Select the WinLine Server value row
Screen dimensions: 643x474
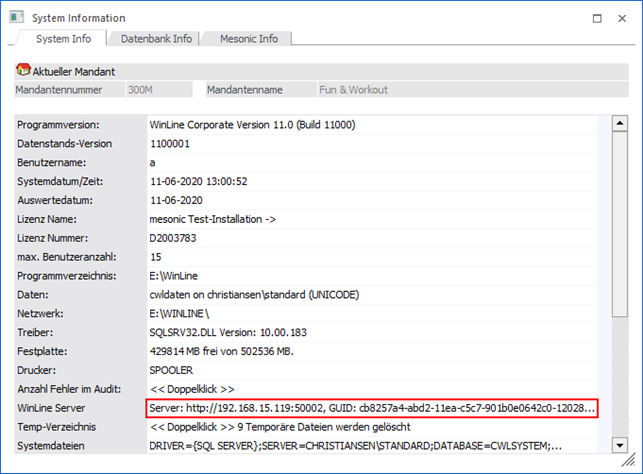[x=371, y=408]
